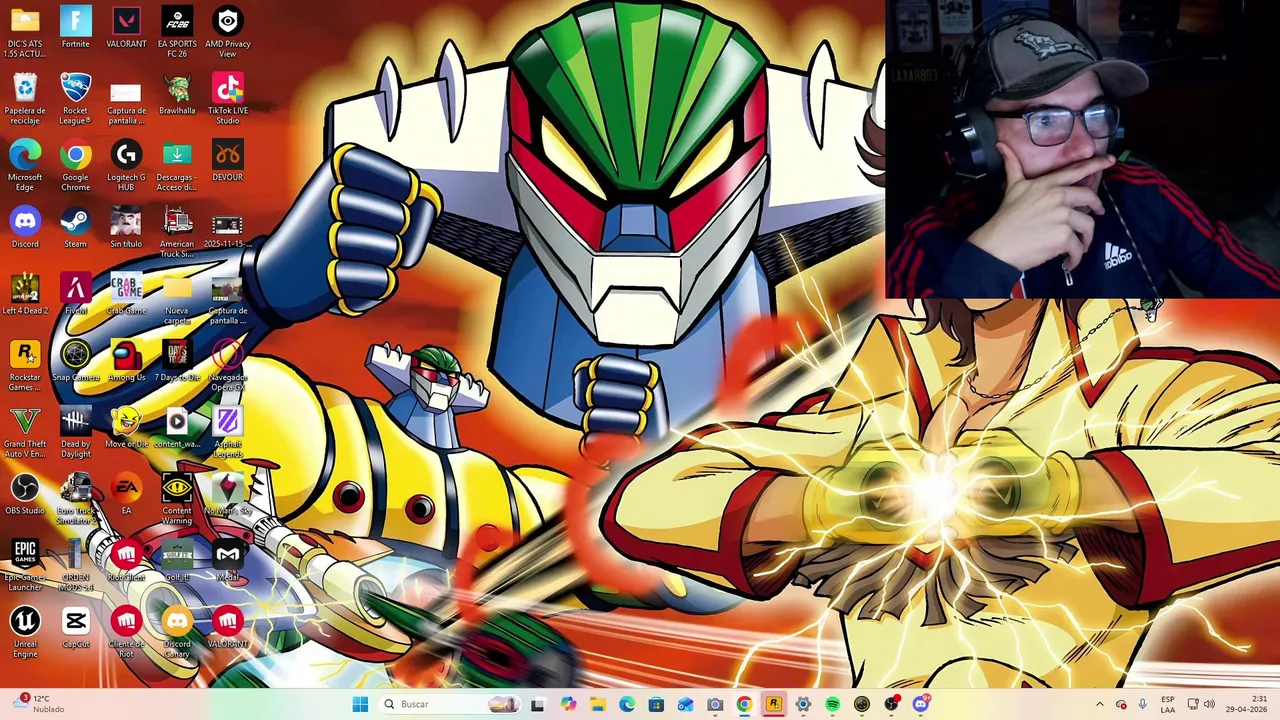The width and height of the screenshot is (1280, 720).
Task: Open File Explorer from taskbar
Action: pos(597,704)
